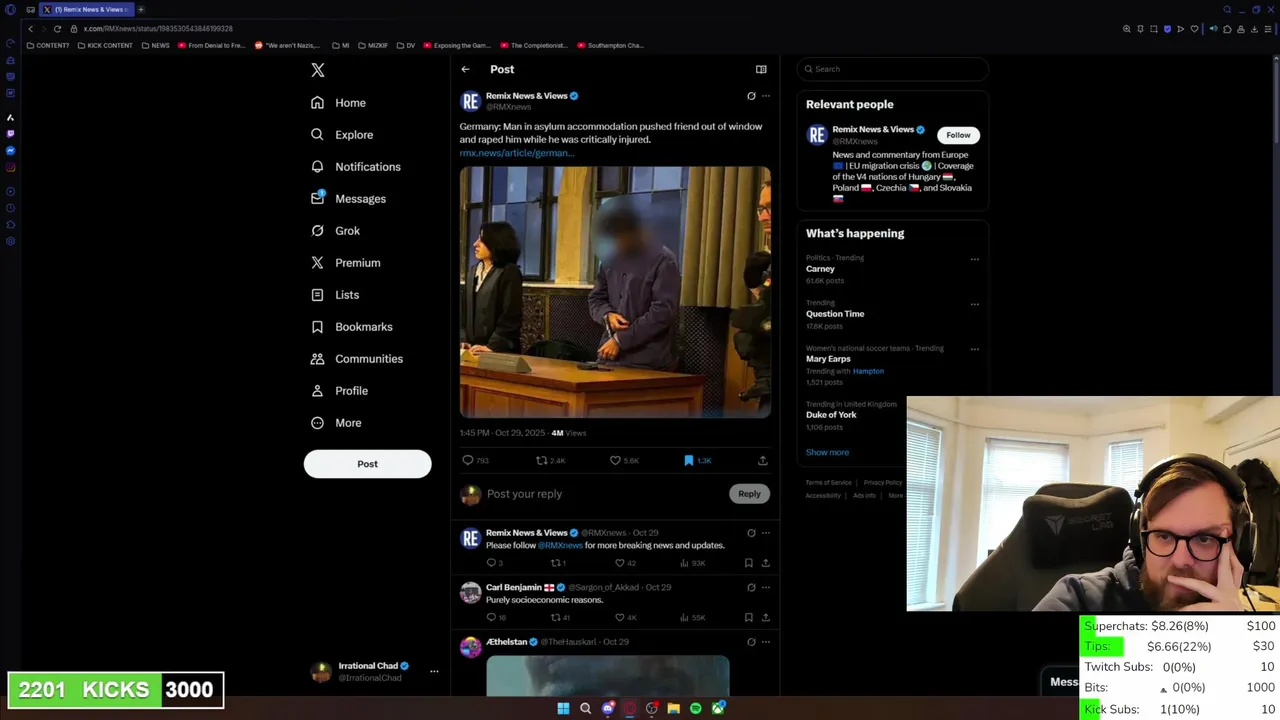Open the KICK CONTENT bookmarks folder
Viewport: 1280px width, 720px height.
[x=106, y=45]
